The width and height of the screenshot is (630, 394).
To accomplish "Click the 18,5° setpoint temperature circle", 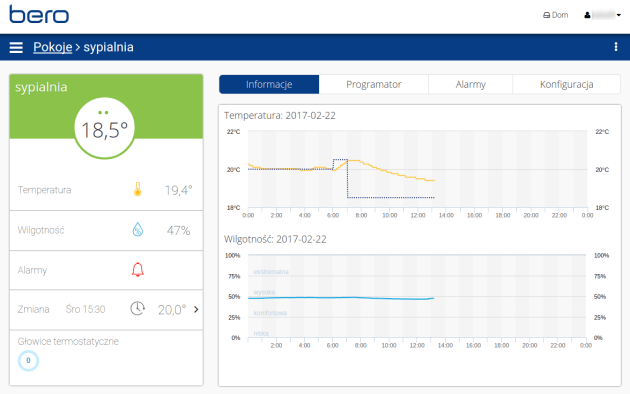I will click(104, 128).
